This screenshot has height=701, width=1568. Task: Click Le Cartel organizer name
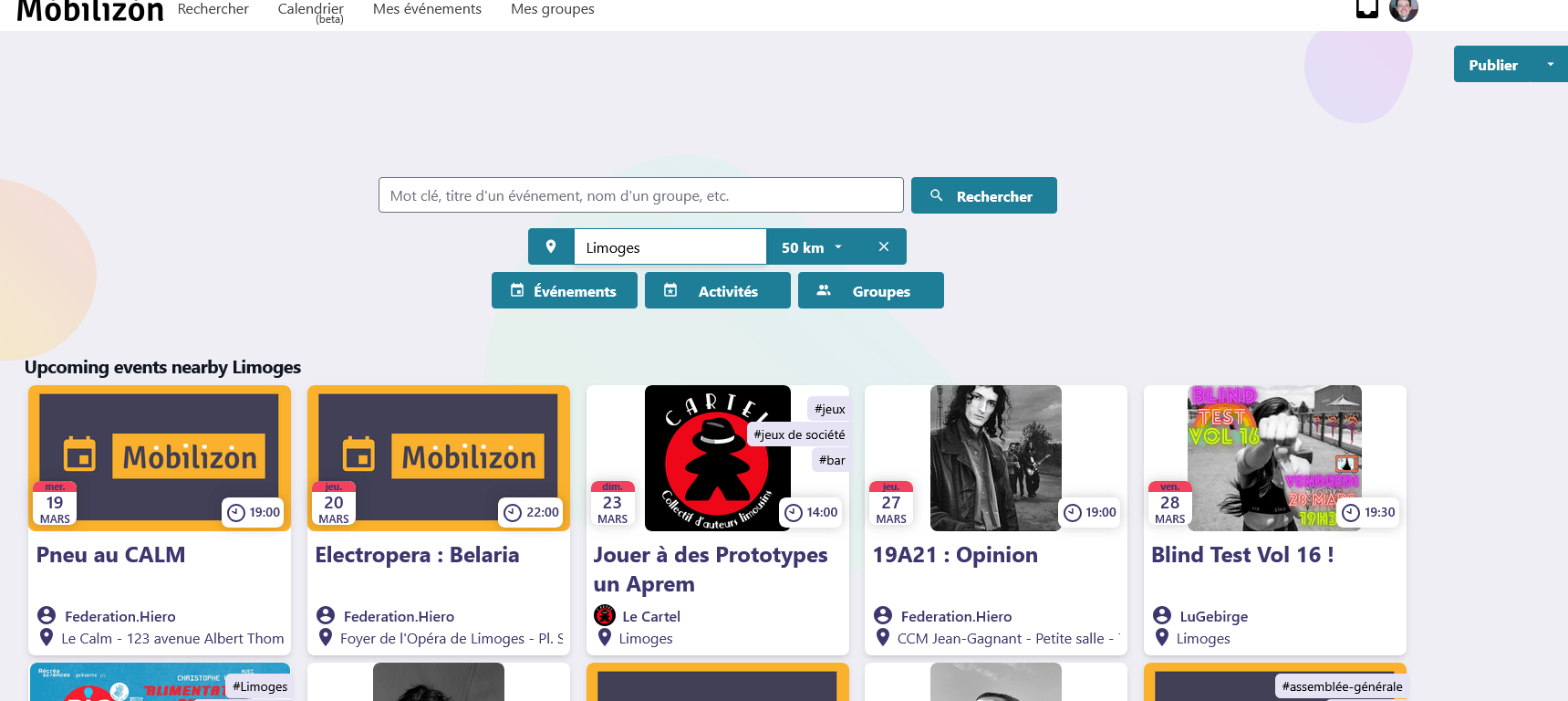pyautogui.click(x=651, y=616)
